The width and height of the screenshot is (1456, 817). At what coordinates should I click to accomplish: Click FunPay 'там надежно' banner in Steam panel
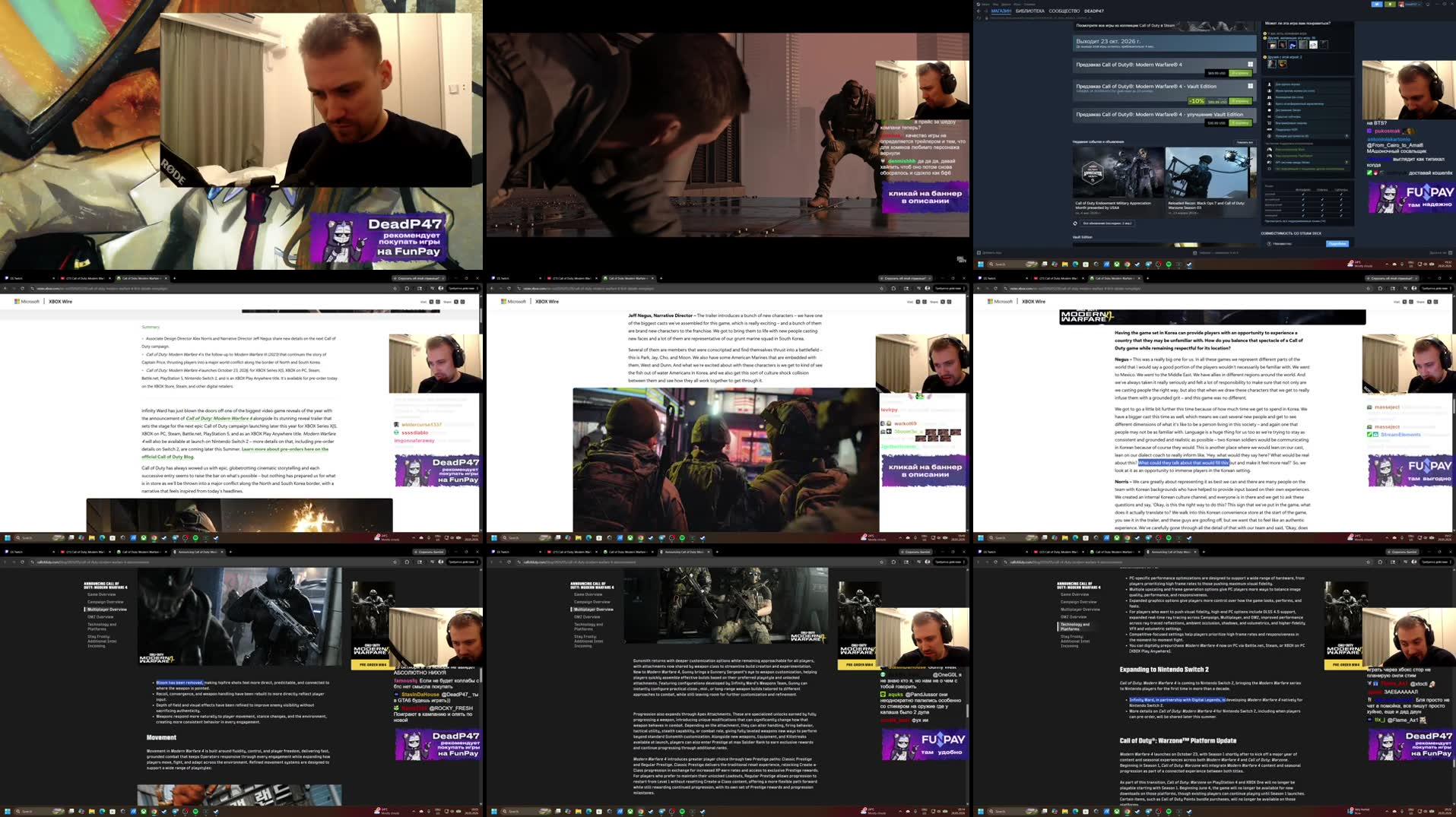1412,197
